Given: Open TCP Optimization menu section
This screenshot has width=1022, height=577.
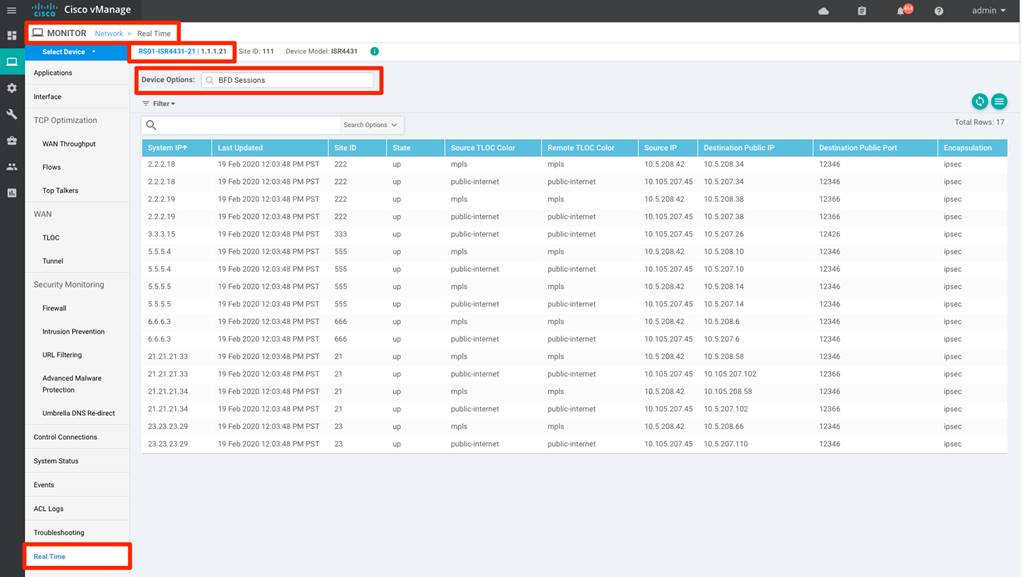Looking at the screenshot, I should (x=65, y=120).
